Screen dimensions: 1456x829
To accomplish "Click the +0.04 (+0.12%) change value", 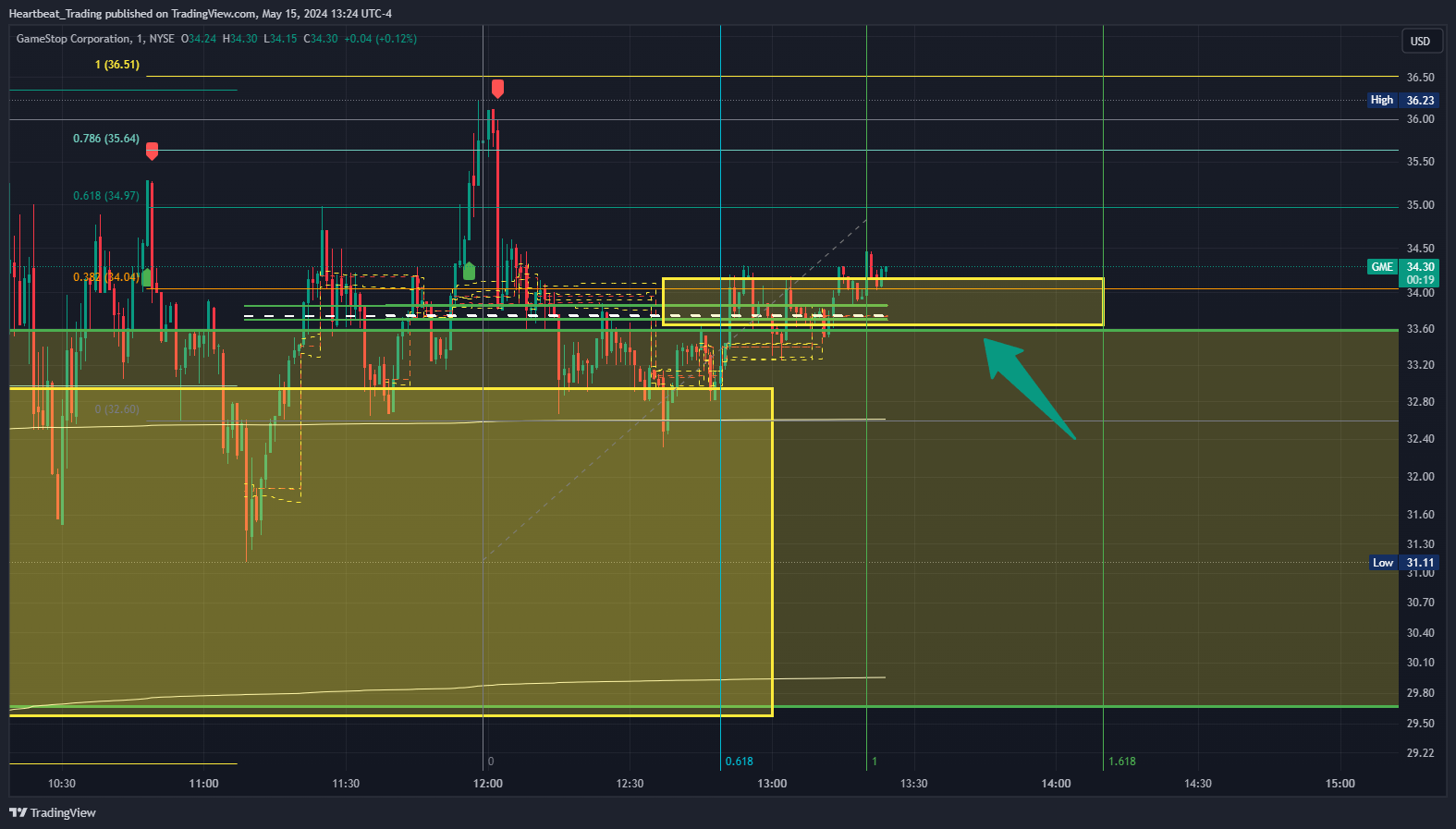I will [x=380, y=39].
